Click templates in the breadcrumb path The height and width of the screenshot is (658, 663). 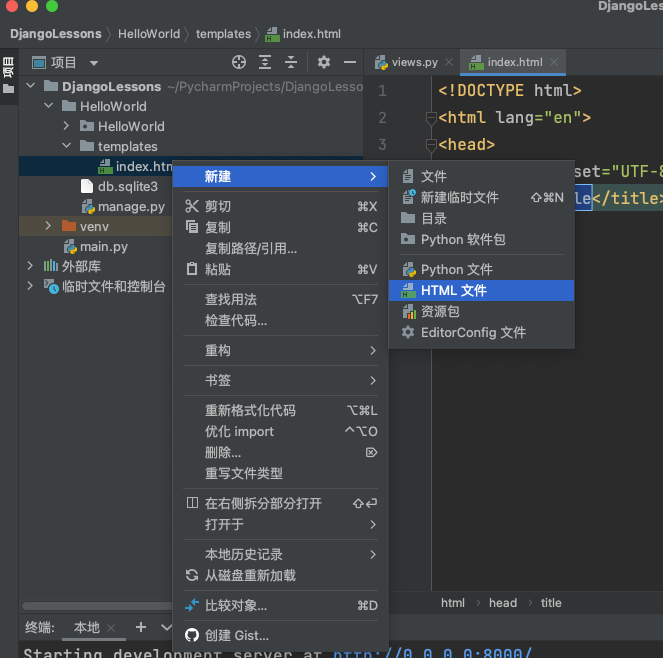pyautogui.click(x=223, y=34)
